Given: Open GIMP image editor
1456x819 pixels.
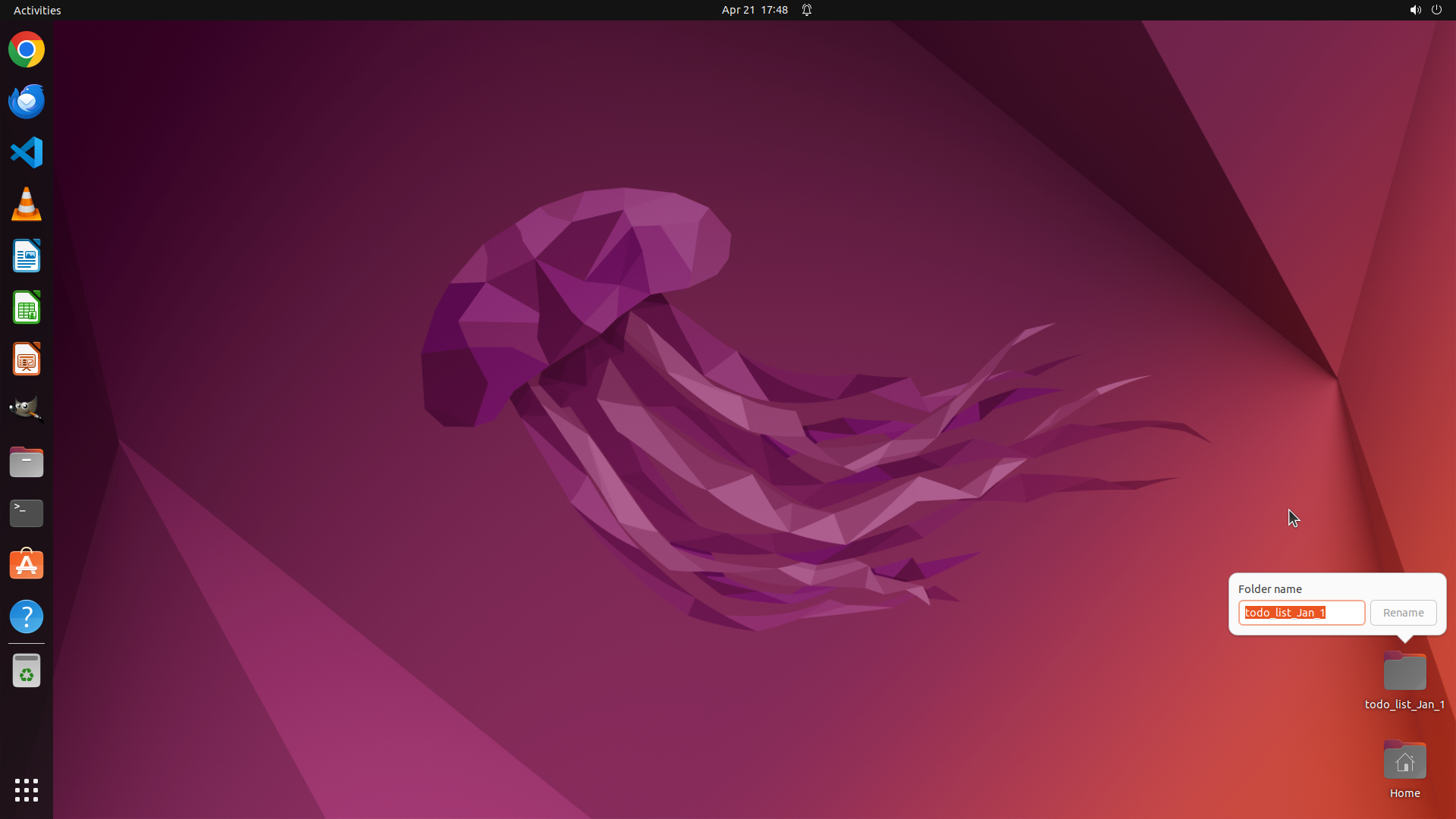Looking at the screenshot, I should click(x=27, y=410).
